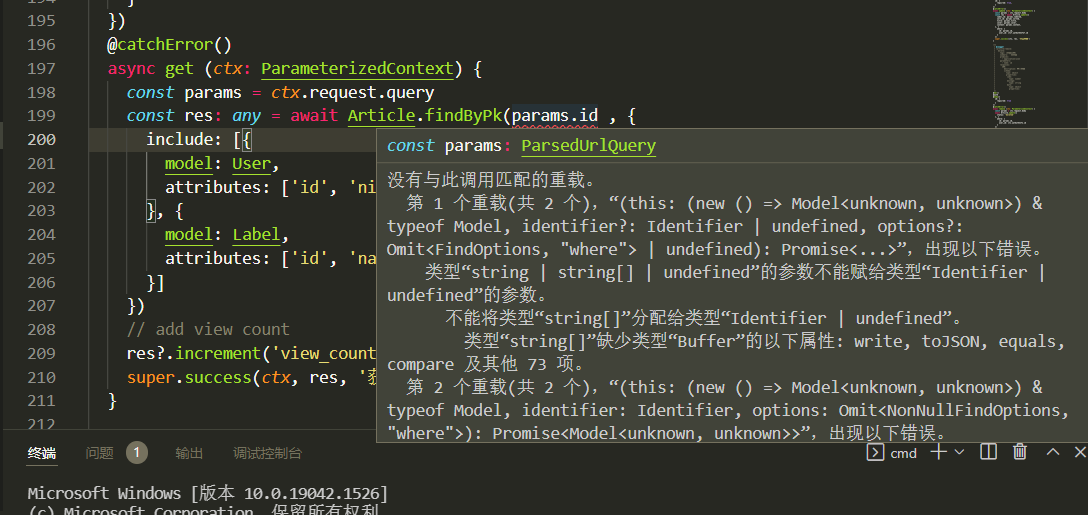Viewport: 1088px width, 515px height.
Task: Click the ParsedUrlQuery type link in hover
Action: coord(588,146)
